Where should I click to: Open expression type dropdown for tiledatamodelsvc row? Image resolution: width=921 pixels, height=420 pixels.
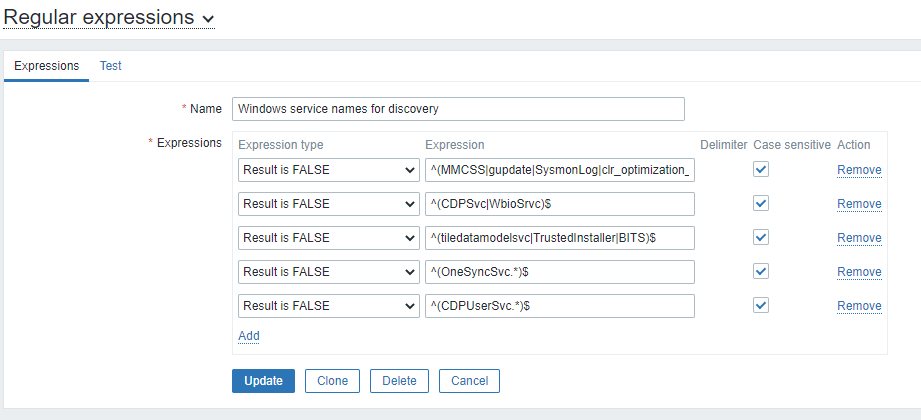pyautogui.click(x=328, y=238)
